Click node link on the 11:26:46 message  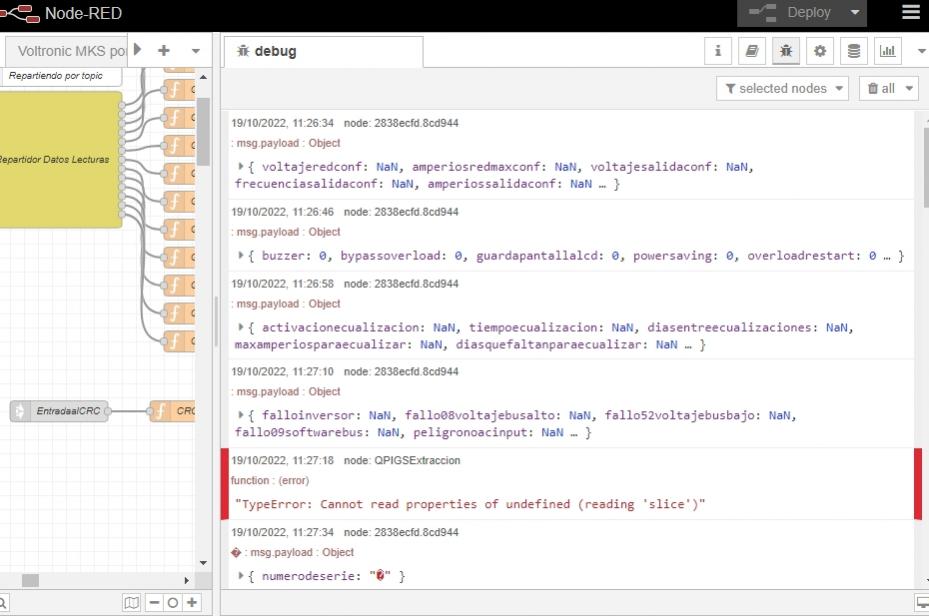click(401, 212)
